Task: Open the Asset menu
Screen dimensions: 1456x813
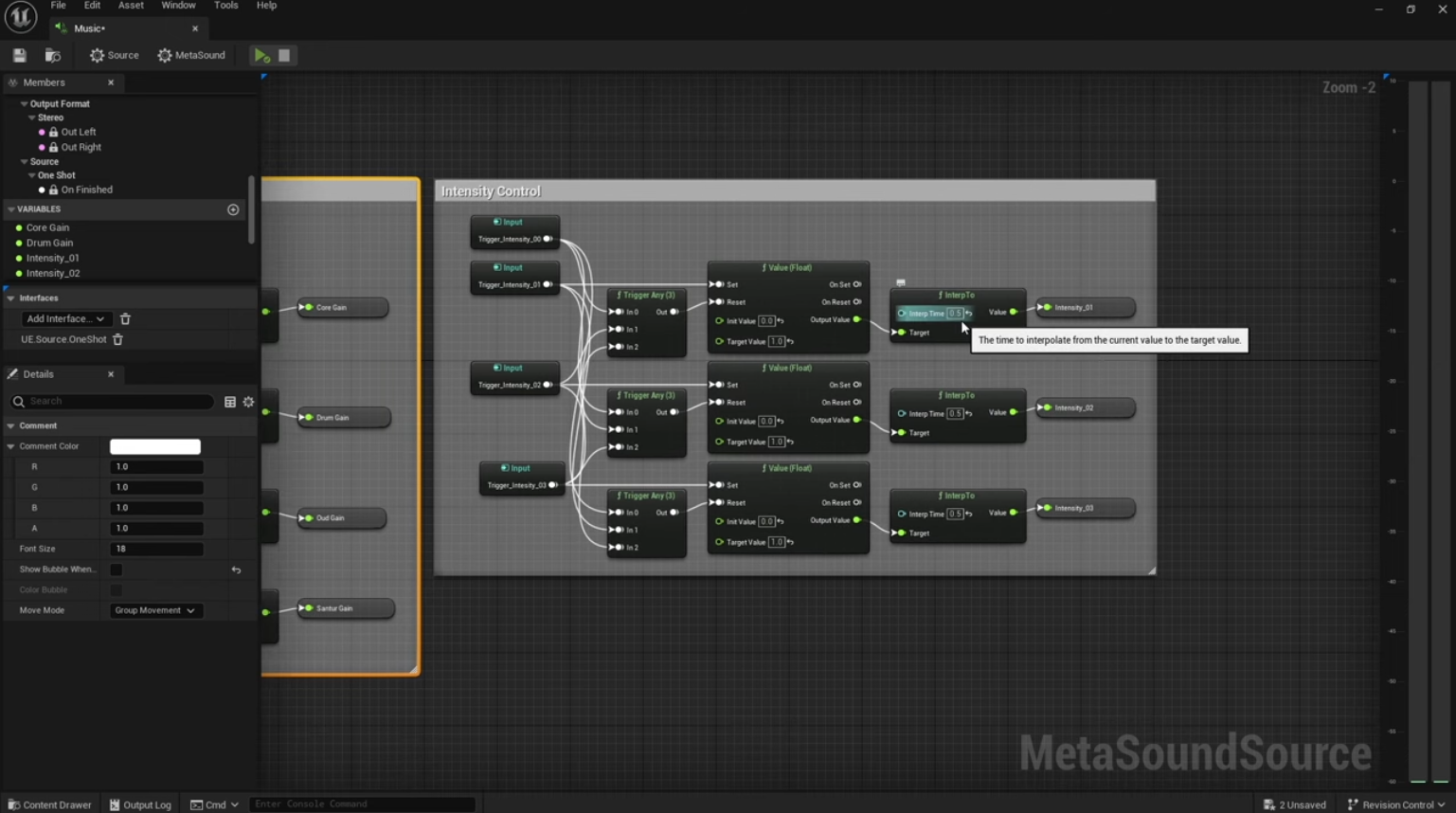Action: (131, 6)
